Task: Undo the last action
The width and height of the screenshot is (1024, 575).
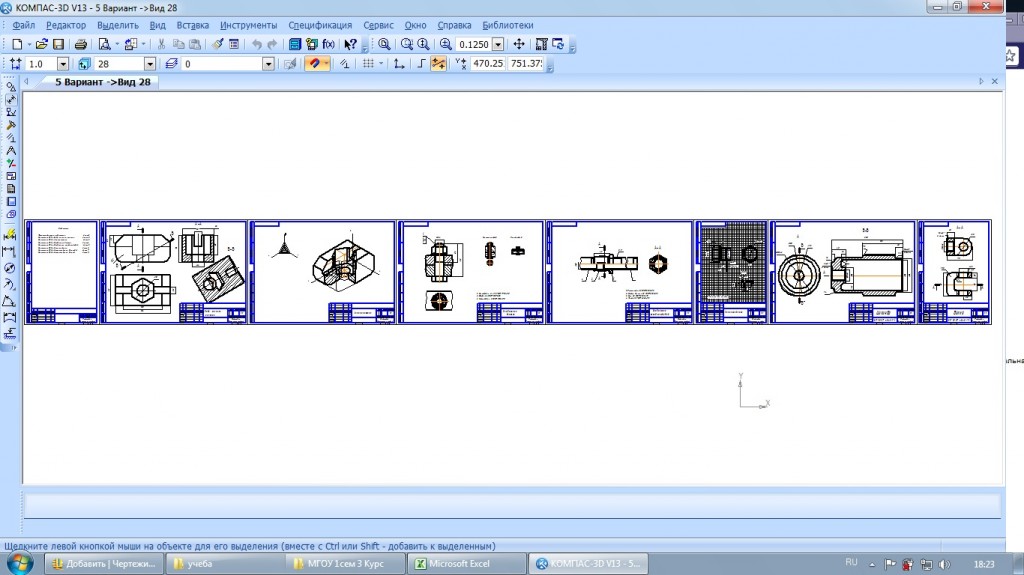Action: pos(257,44)
